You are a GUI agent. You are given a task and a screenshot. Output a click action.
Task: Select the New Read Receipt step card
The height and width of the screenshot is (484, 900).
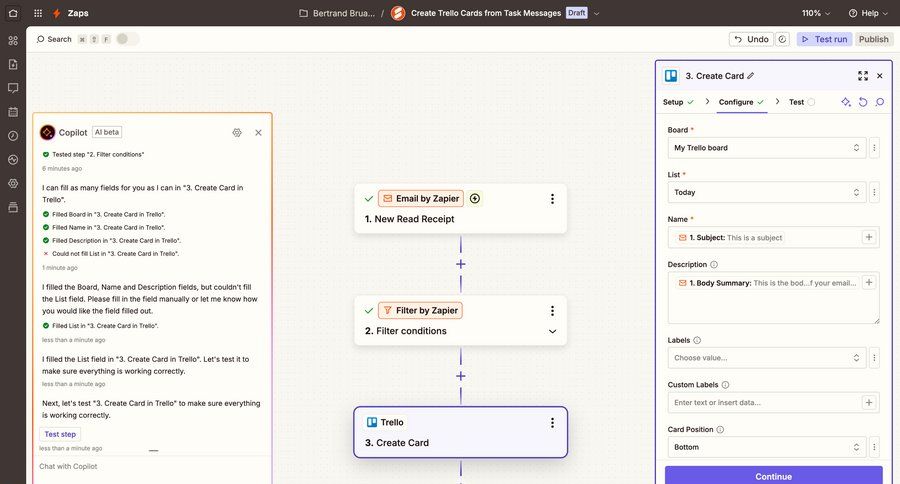(x=460, y=208)
